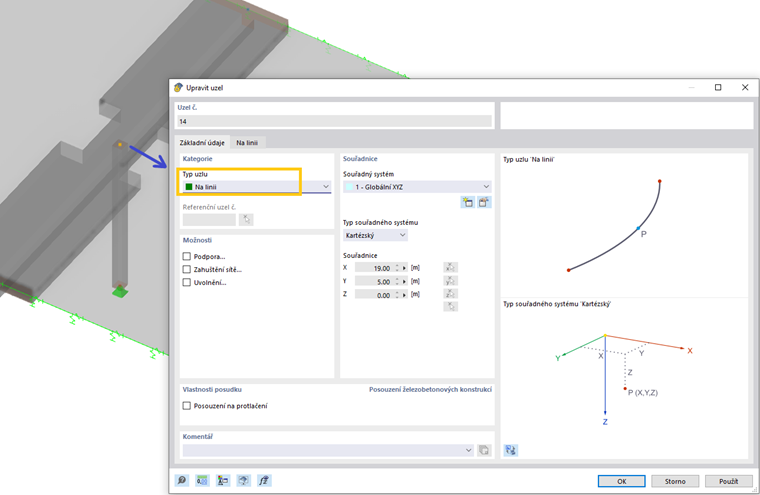Click the light blue Globální XYZ swatch
Viewport: 760px width, 495px height.
pyautogui.click(x=349, y=187)
